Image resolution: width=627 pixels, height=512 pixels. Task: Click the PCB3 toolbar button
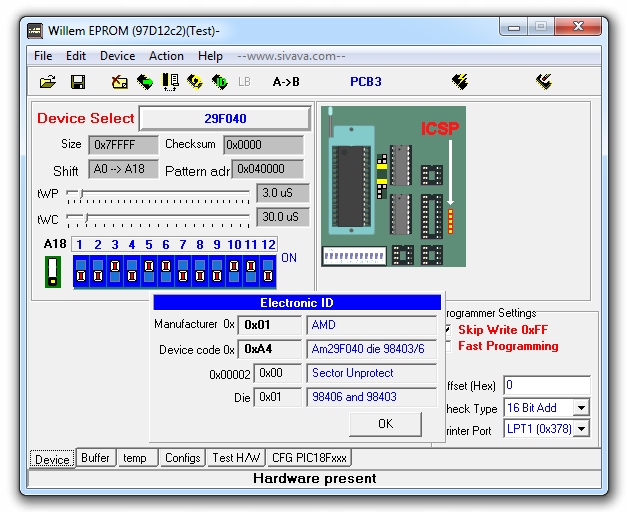coord(366,82)
